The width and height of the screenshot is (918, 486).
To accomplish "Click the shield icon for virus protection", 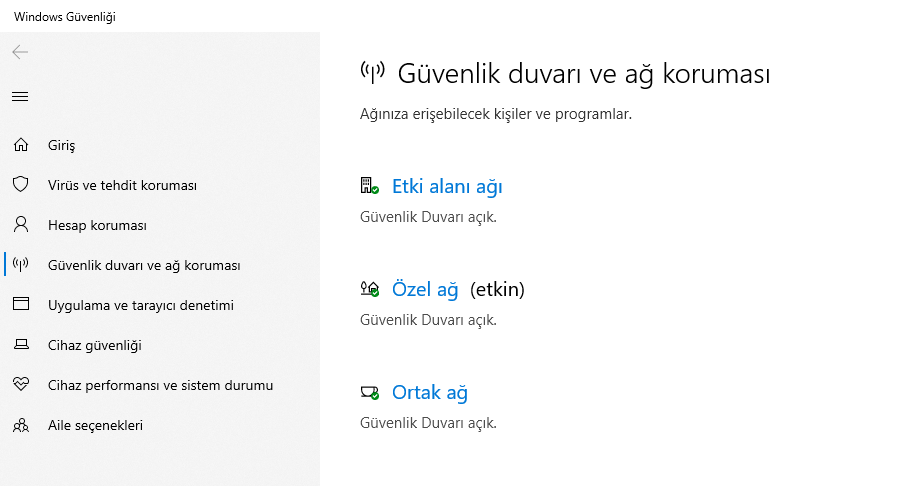I will 20,185.
